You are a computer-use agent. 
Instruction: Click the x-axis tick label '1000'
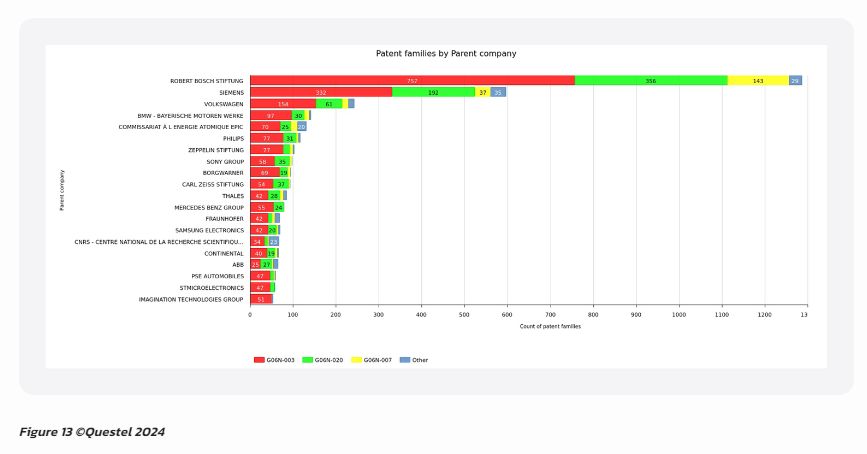click(678, 315)
